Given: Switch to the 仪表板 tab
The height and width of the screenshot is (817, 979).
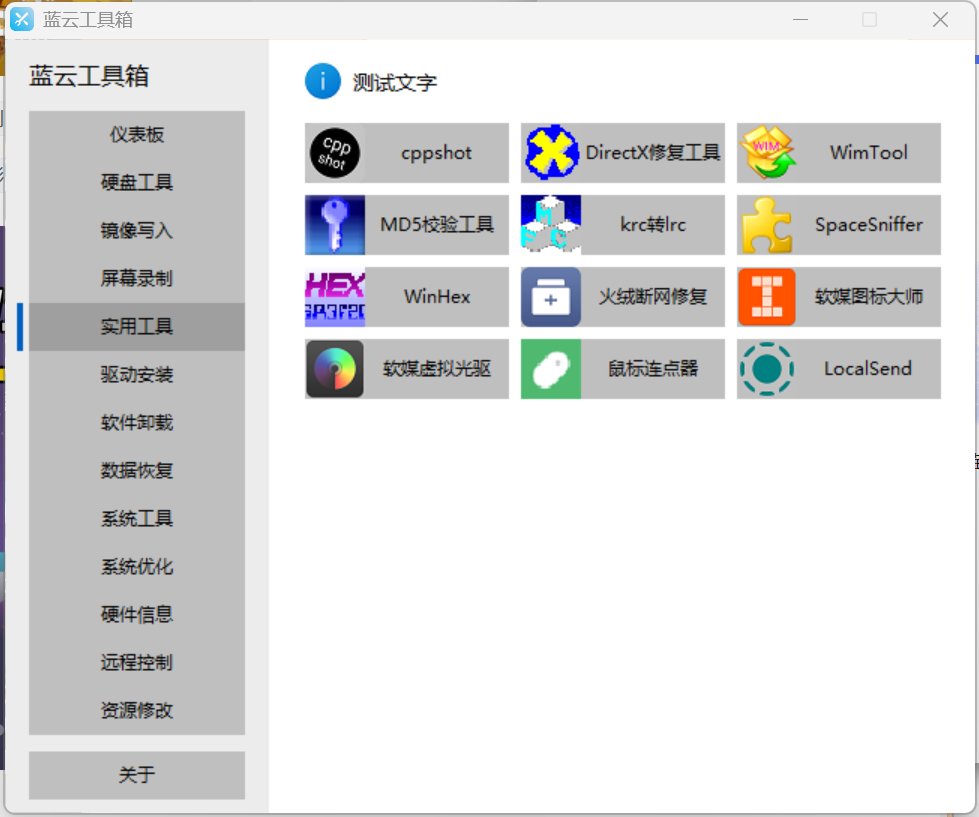Looking at the screenshot, I should coord(137,135).
